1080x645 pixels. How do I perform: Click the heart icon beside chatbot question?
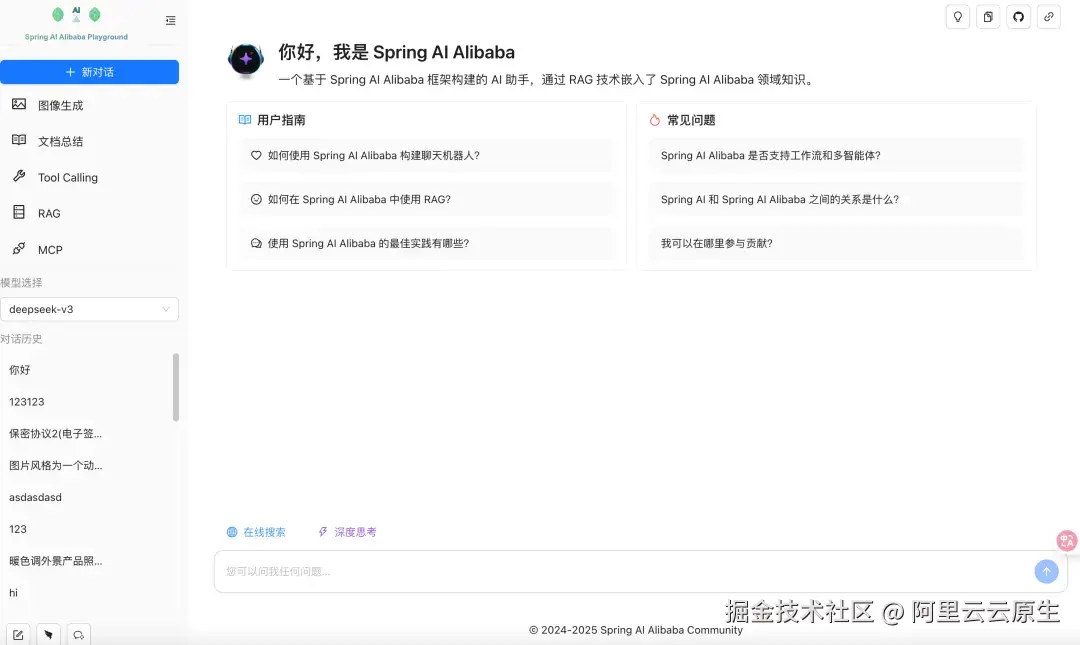[x=256, y=156]
